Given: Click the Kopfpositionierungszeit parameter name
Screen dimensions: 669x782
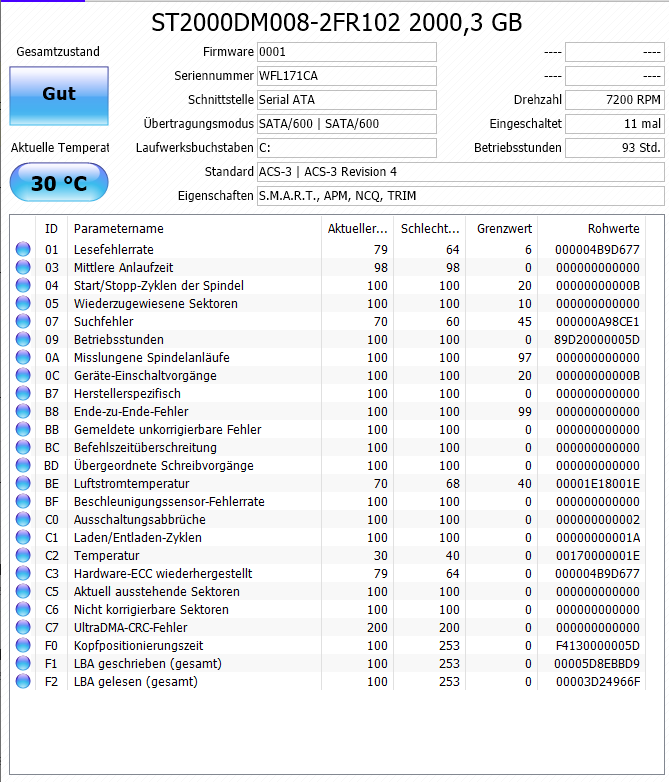Looking at the screenshot, I should [139, 646].
